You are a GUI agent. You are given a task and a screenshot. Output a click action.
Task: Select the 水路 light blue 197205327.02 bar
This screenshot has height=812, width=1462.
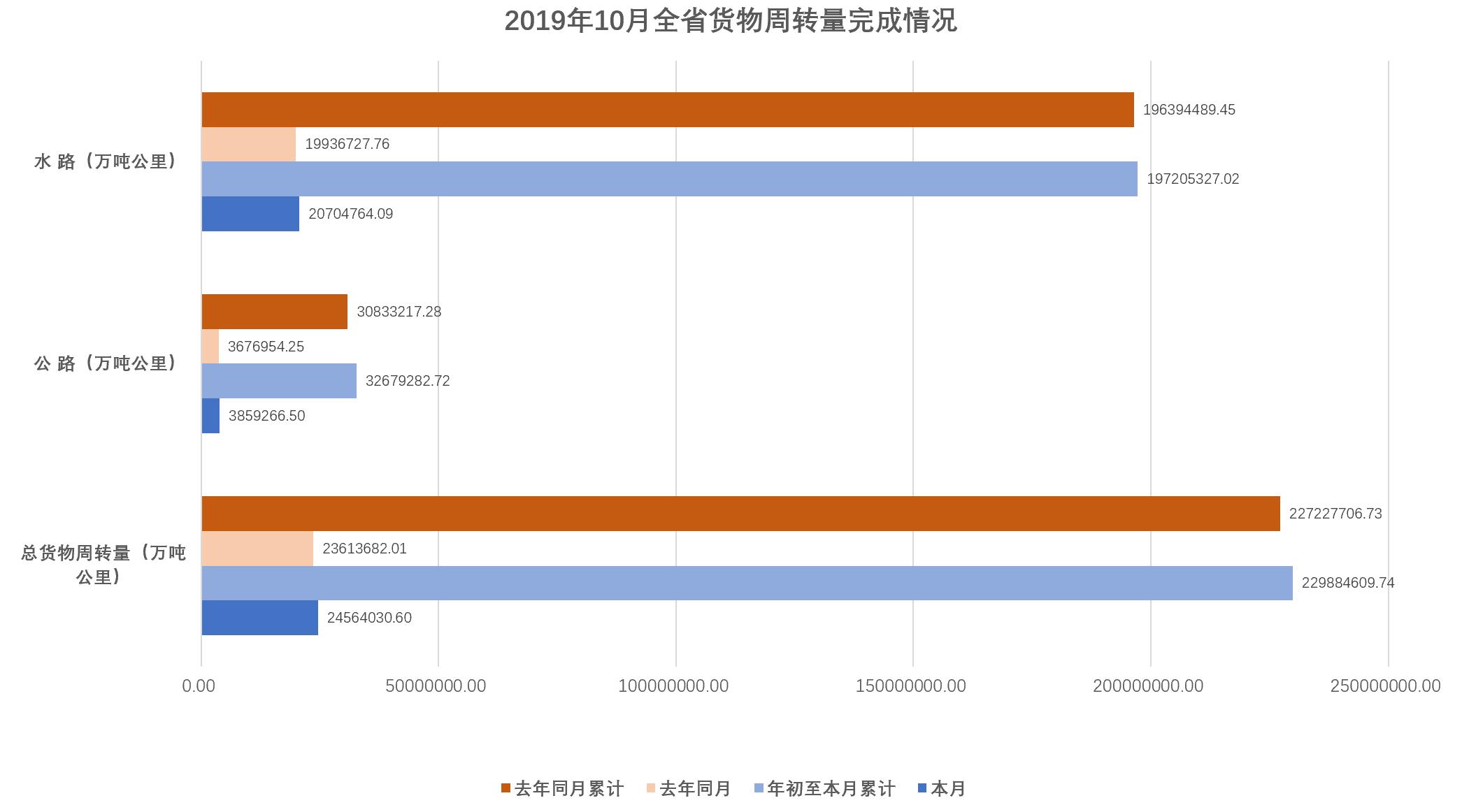click(669, 179)
